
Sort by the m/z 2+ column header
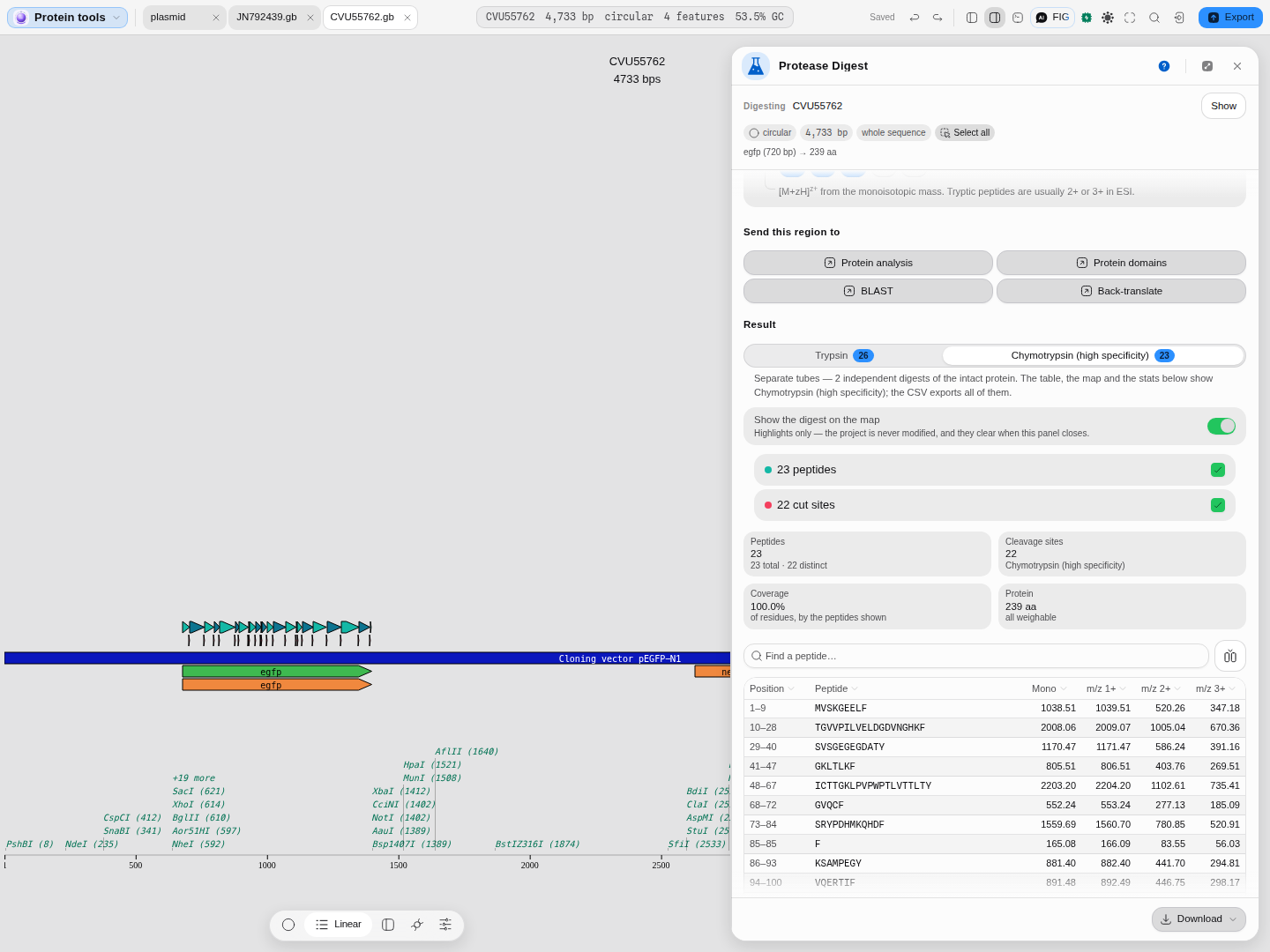[x=1161, y=688]
